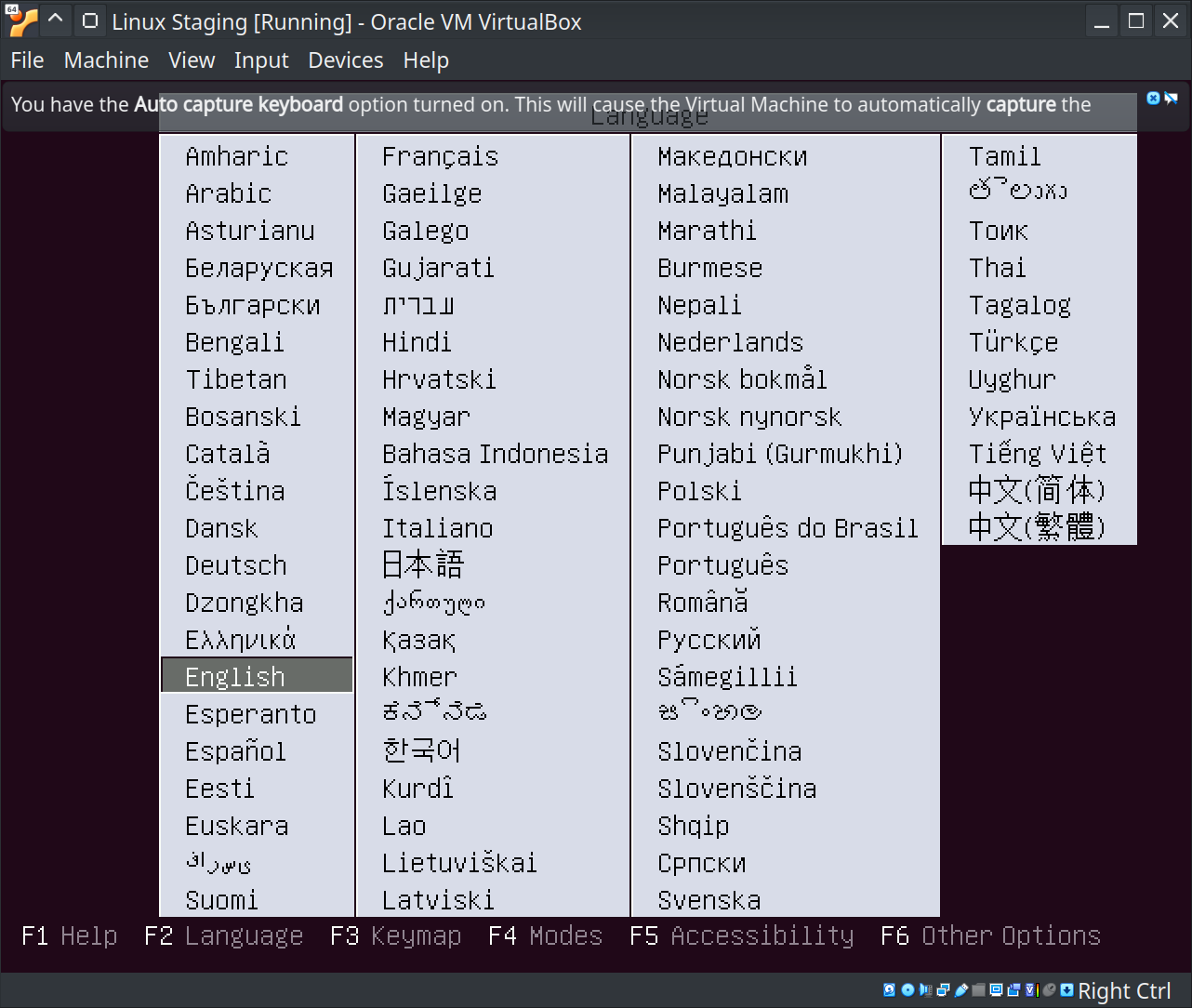This screenshot has height=1008, width=1192.
Task: Open the Devices menu
Action: coord(345,60)
